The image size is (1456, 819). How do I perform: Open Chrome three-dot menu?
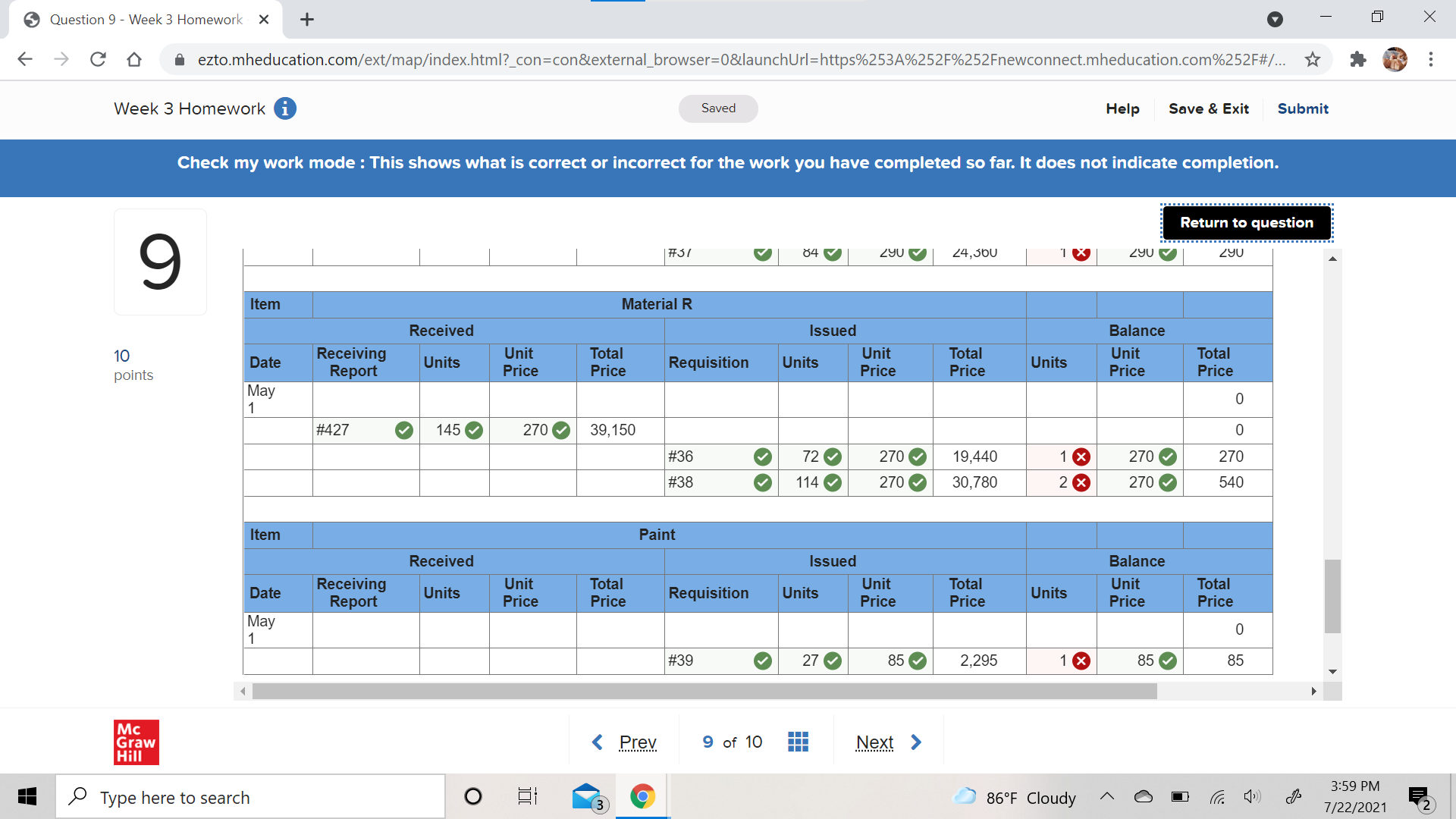(1430, 59)
